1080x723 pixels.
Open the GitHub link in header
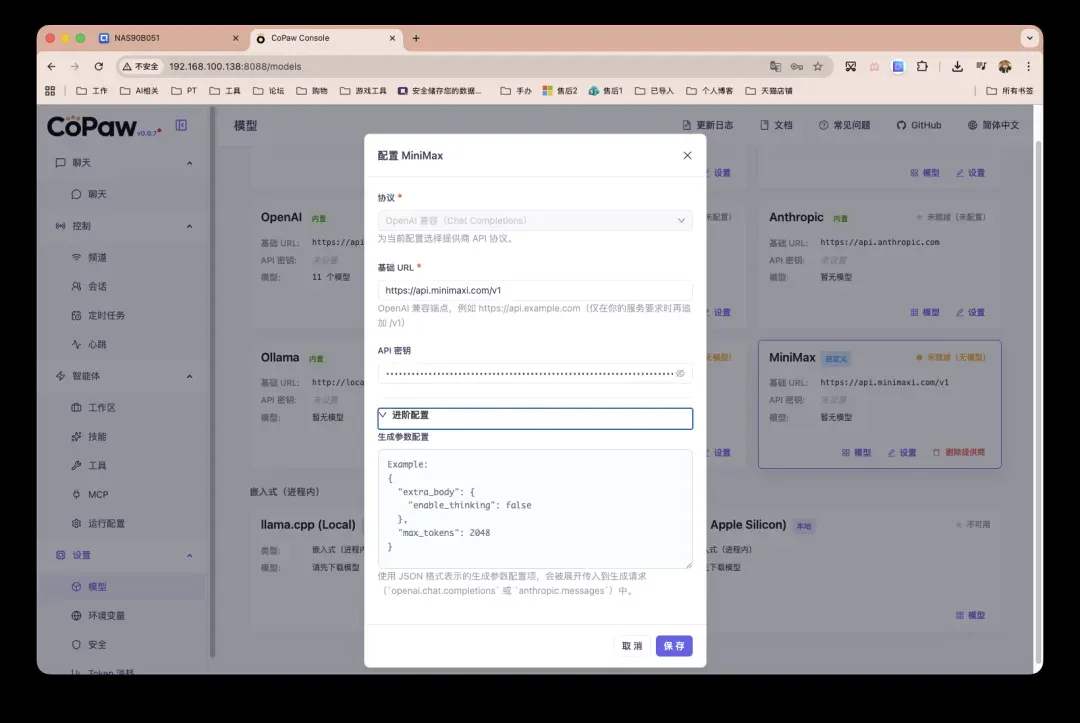[x=918, y=125]
